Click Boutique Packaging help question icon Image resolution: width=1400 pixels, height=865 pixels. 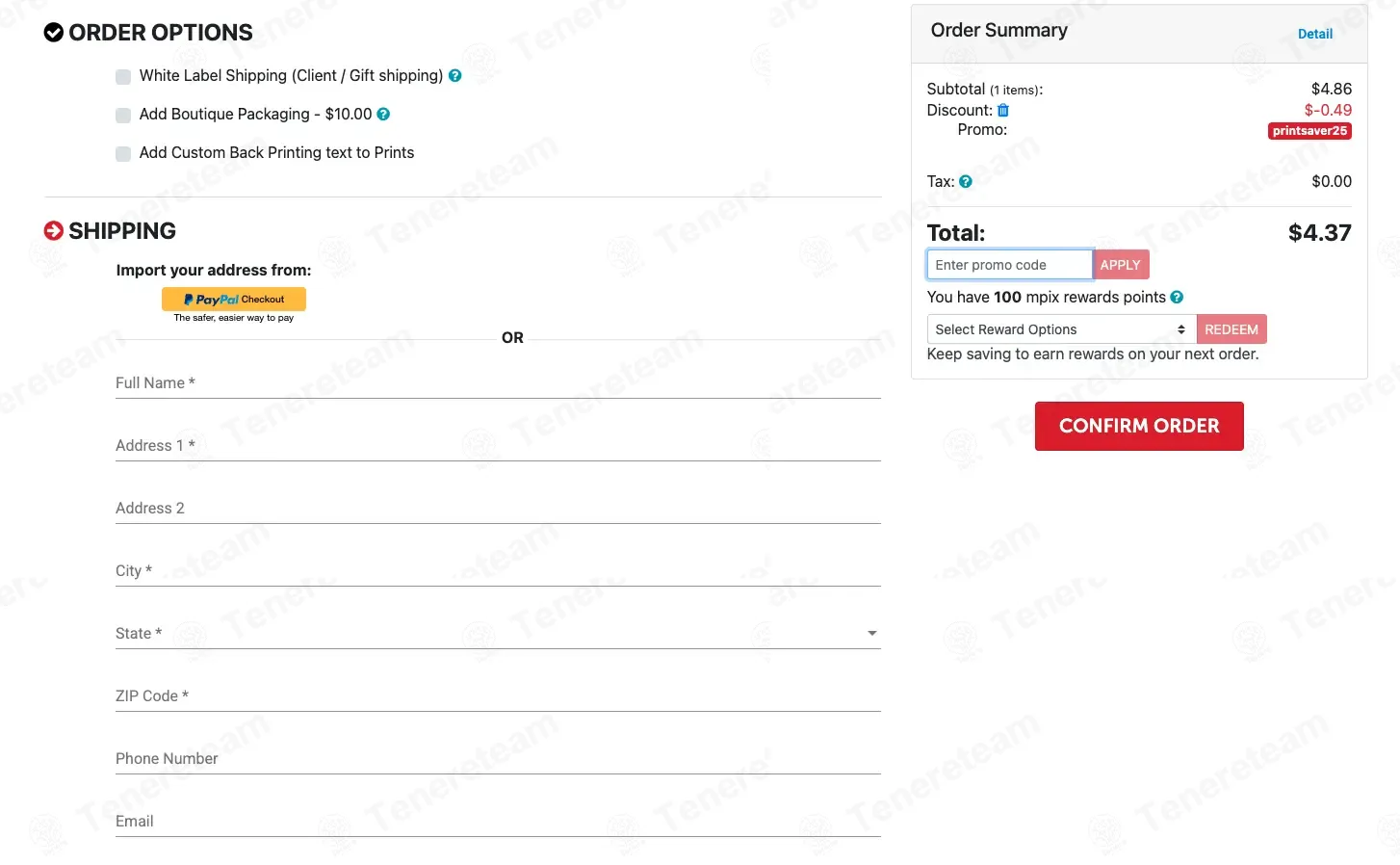pos(383,114)
